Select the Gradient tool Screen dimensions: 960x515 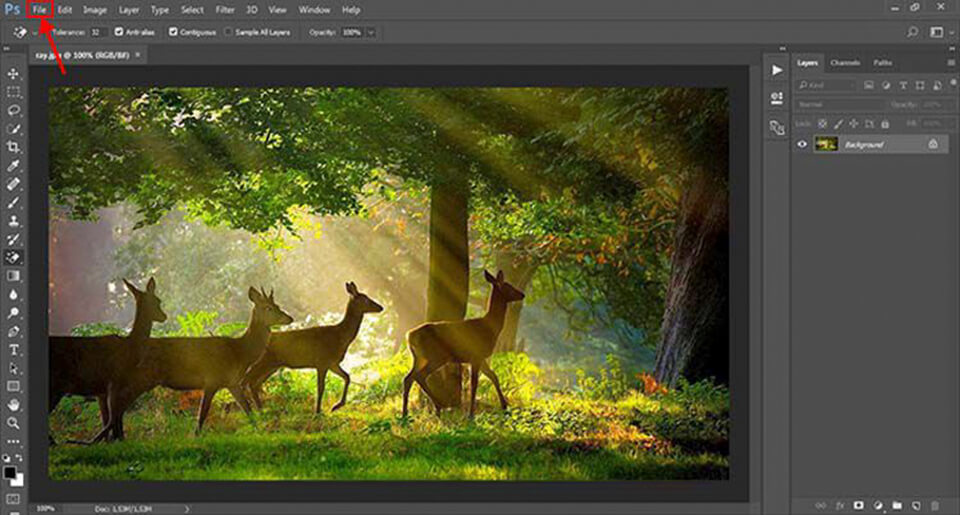click(x=13, y=276)
